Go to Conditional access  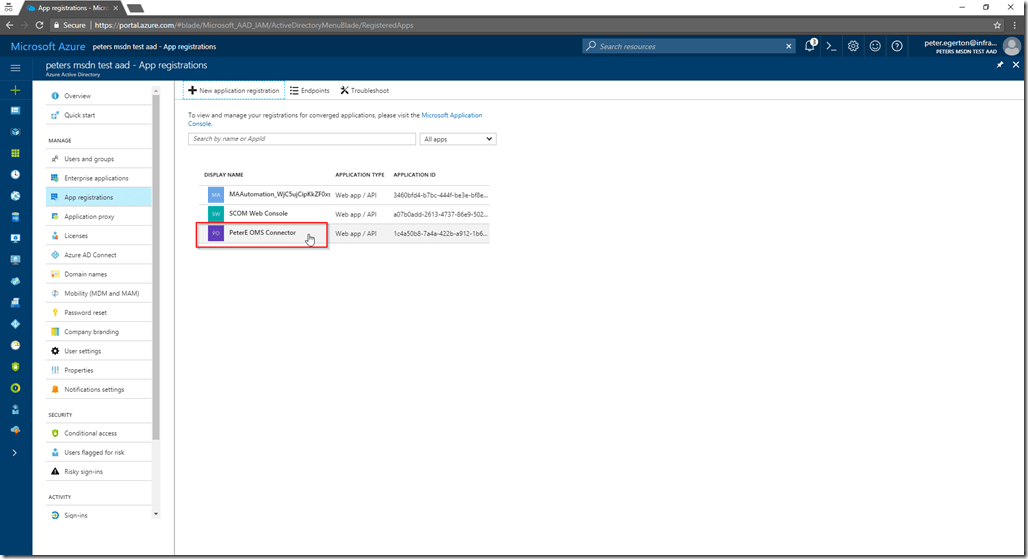[x=90, y=433]
